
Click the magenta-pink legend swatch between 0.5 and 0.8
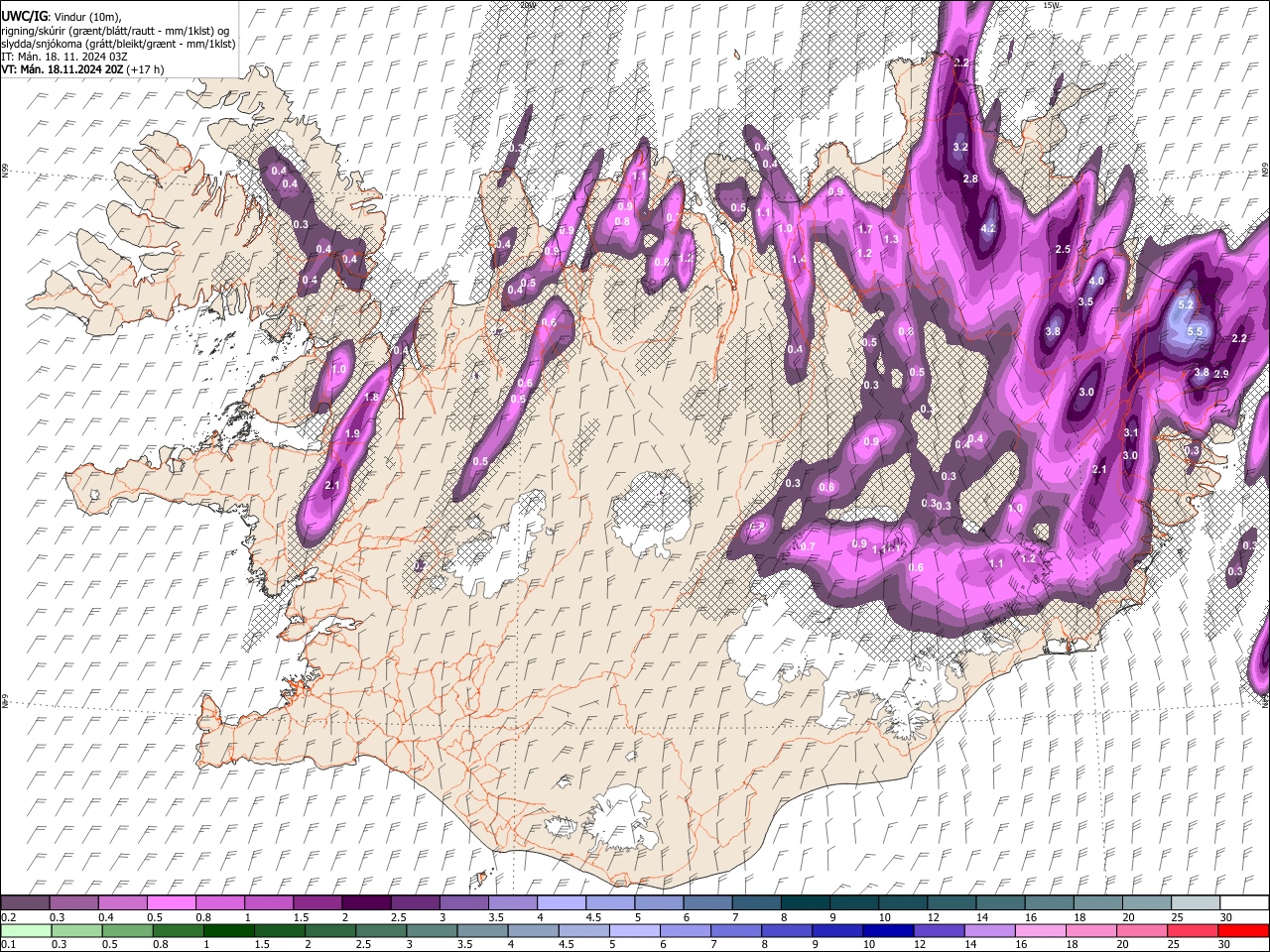click(172, 902)
